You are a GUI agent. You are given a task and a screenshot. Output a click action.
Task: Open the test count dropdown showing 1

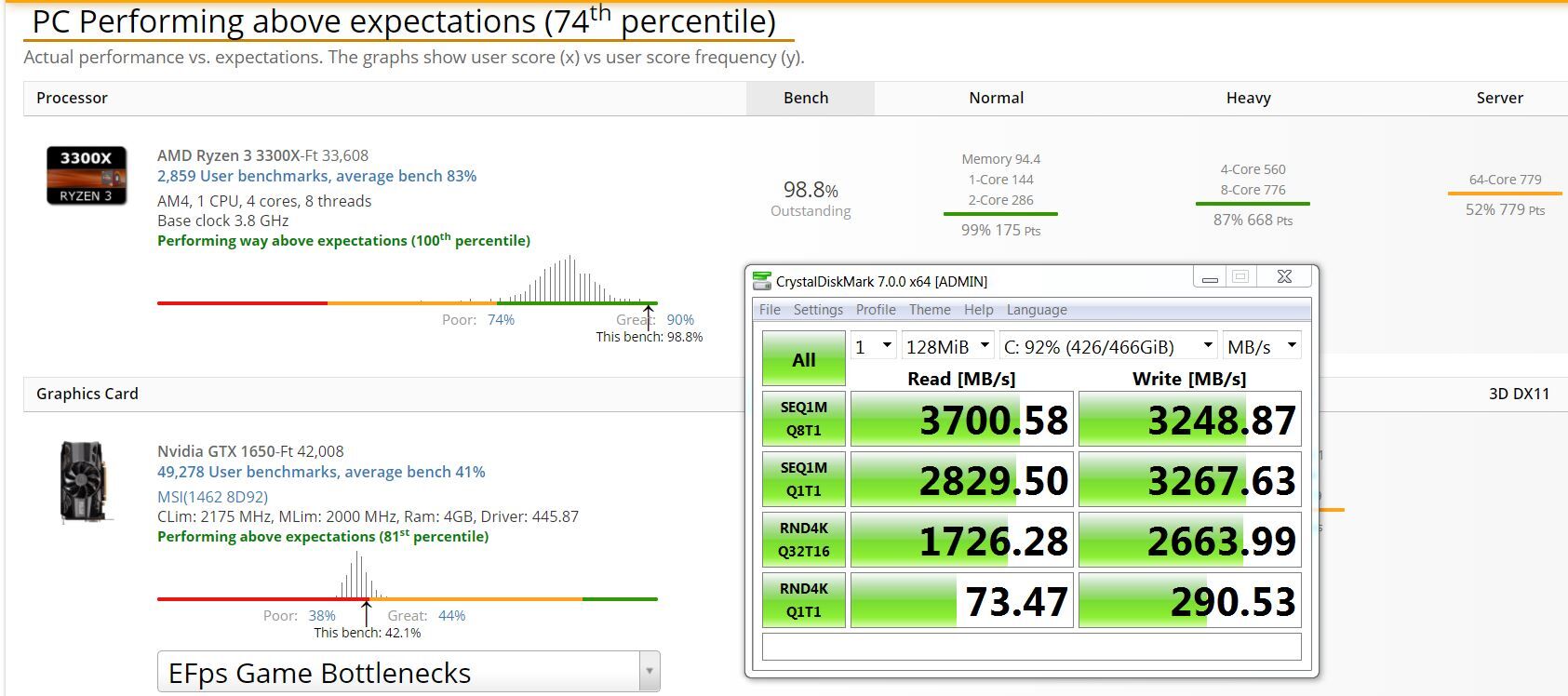874,347
